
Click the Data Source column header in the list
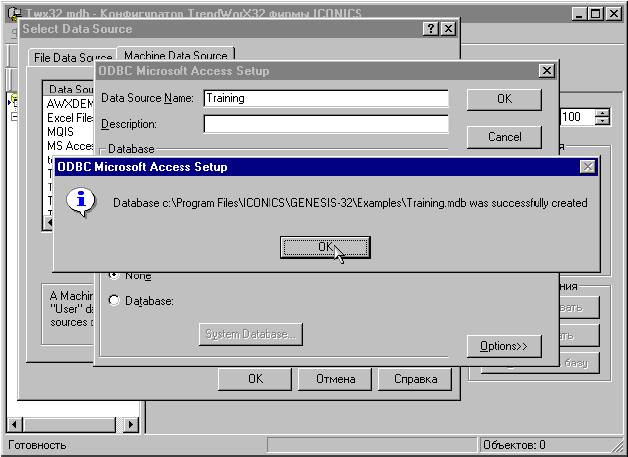tap(70, 89)
